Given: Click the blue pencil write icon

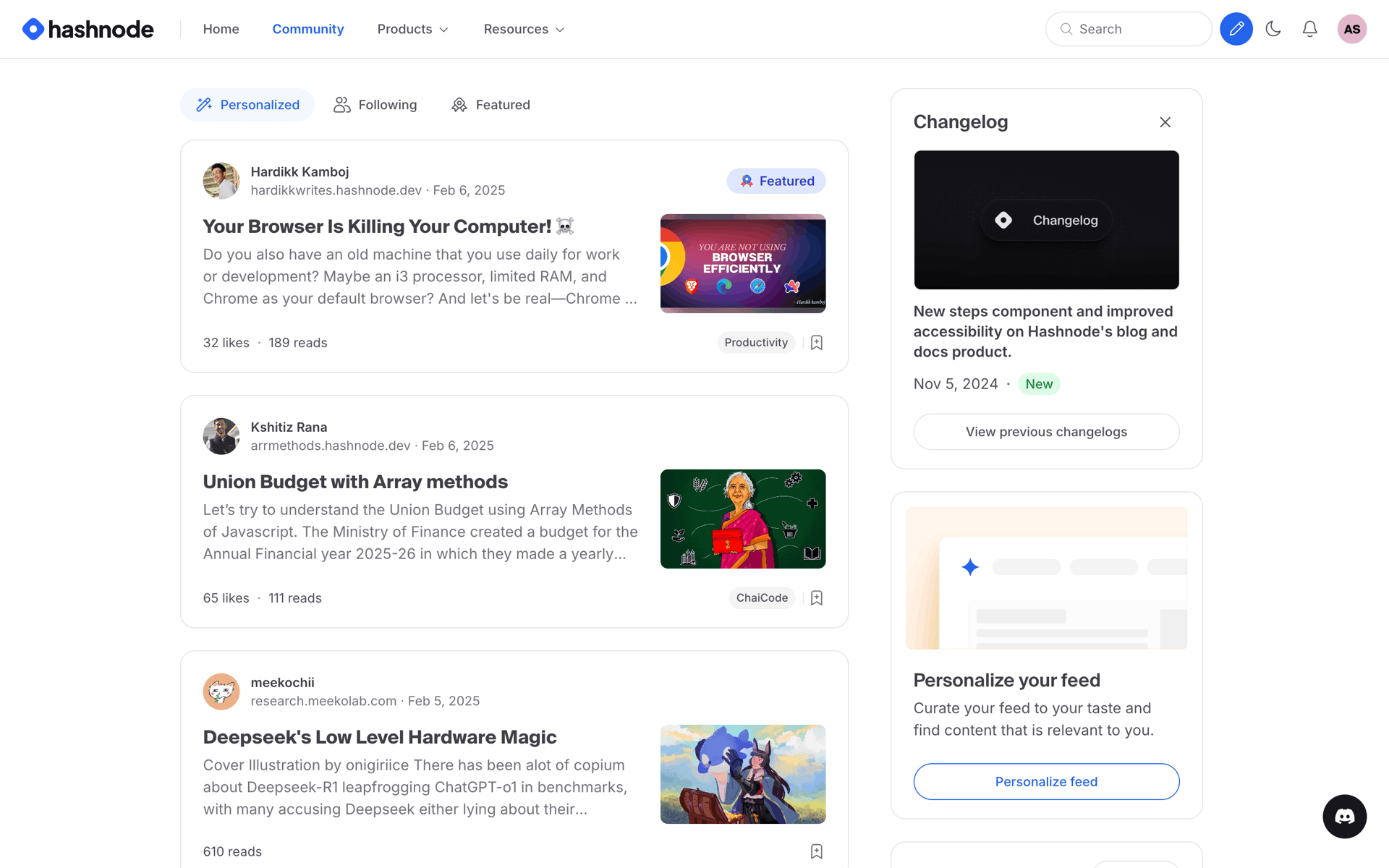Looking at the screenshot, I should pyautogui.click(x=1236, y=29).
